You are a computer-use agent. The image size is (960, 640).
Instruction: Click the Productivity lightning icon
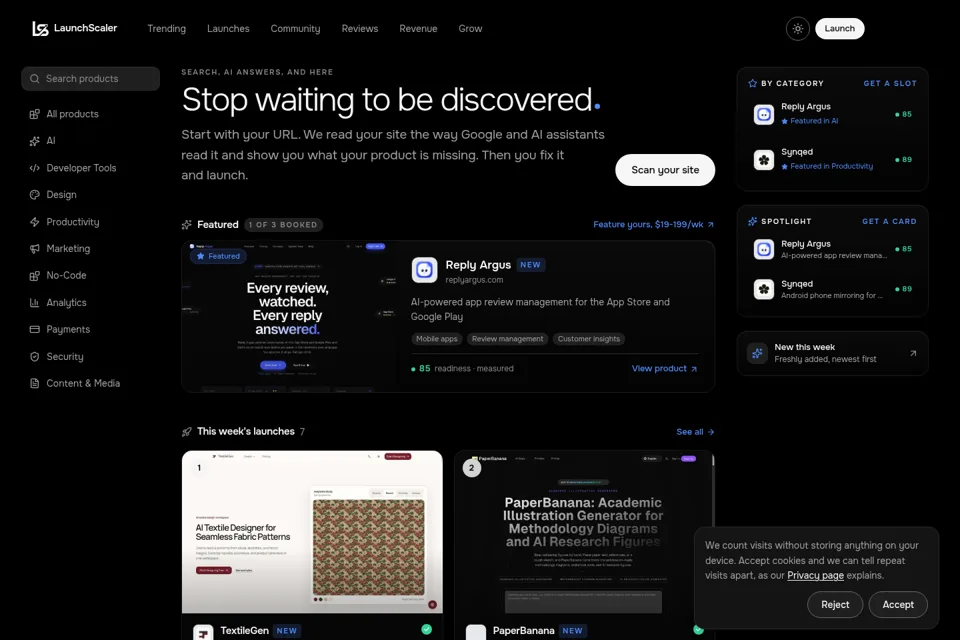click(35, 222)
